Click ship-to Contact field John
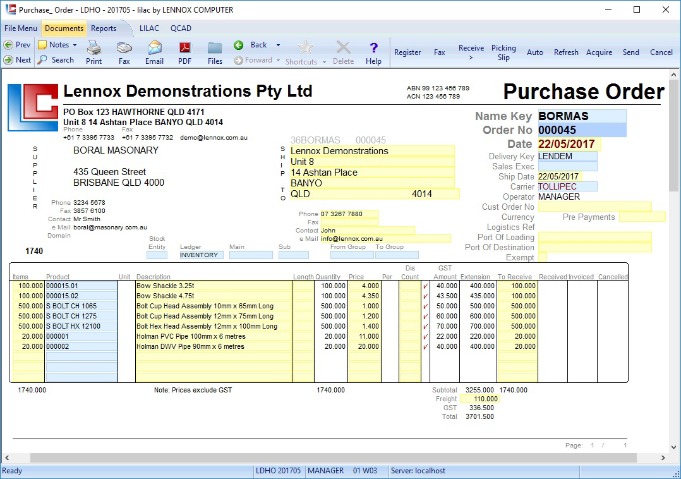Image resolution: width=681 pixels, height=479 pixels. (367, 230)
